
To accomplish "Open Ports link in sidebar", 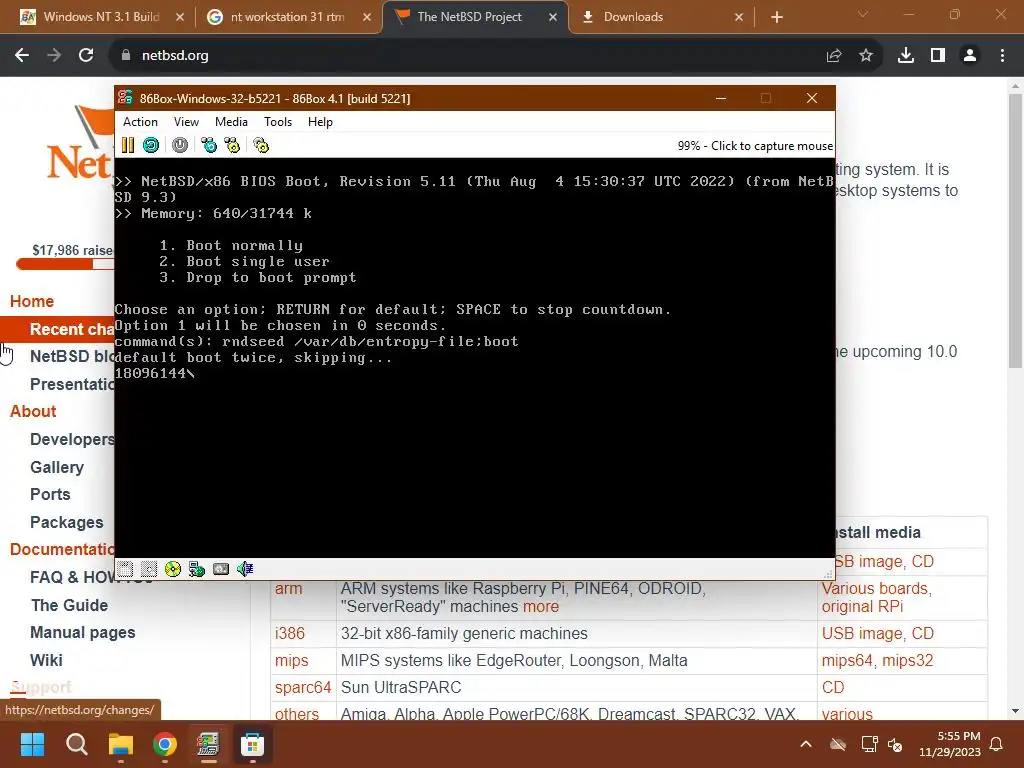I will 50,494.
